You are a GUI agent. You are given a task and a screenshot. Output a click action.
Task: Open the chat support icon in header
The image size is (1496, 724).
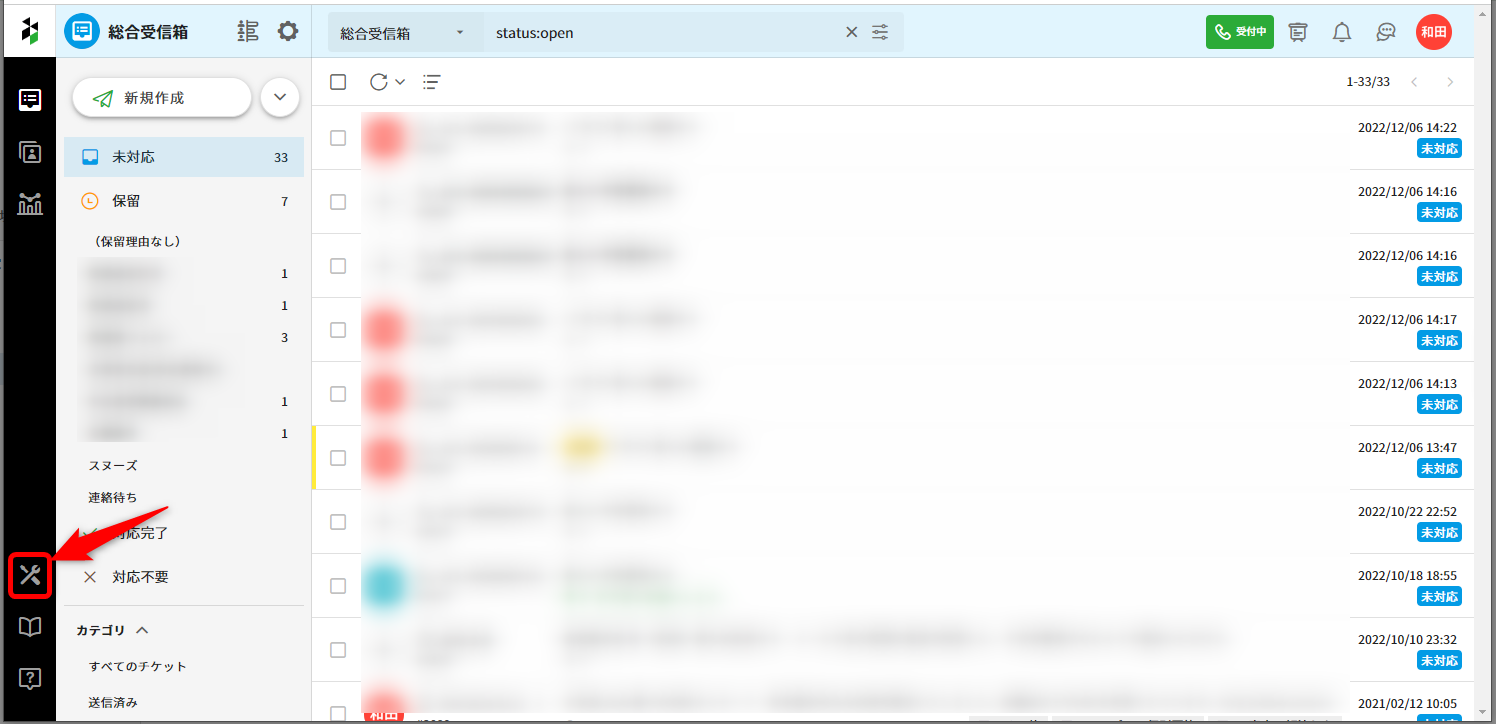pyautogui.click(x=1386, y=32)
